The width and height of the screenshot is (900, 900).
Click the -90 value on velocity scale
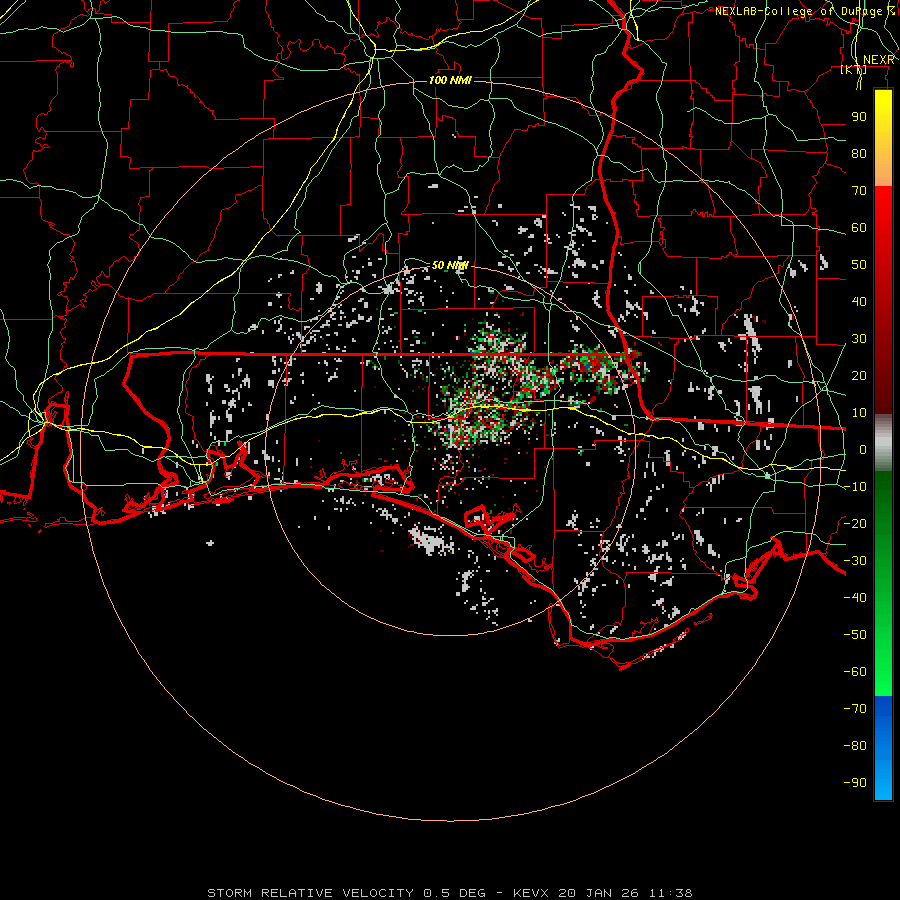[855, 782]
